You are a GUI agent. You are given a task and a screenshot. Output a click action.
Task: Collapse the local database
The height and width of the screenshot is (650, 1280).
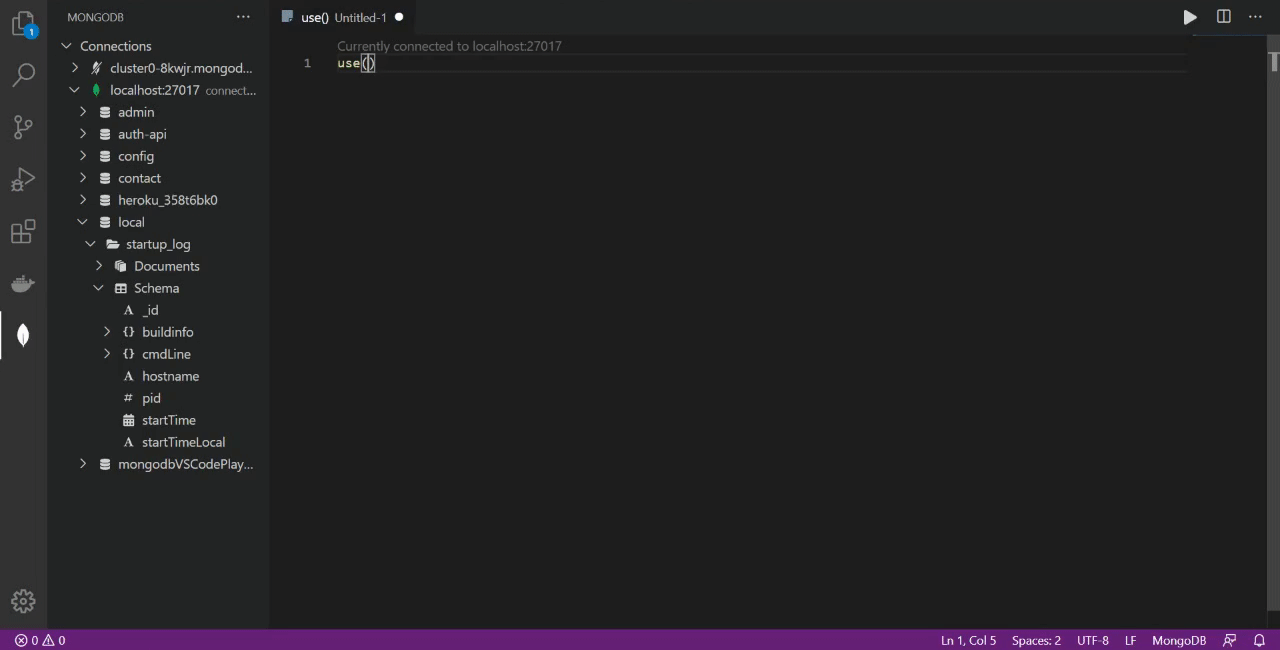[83, 222]
